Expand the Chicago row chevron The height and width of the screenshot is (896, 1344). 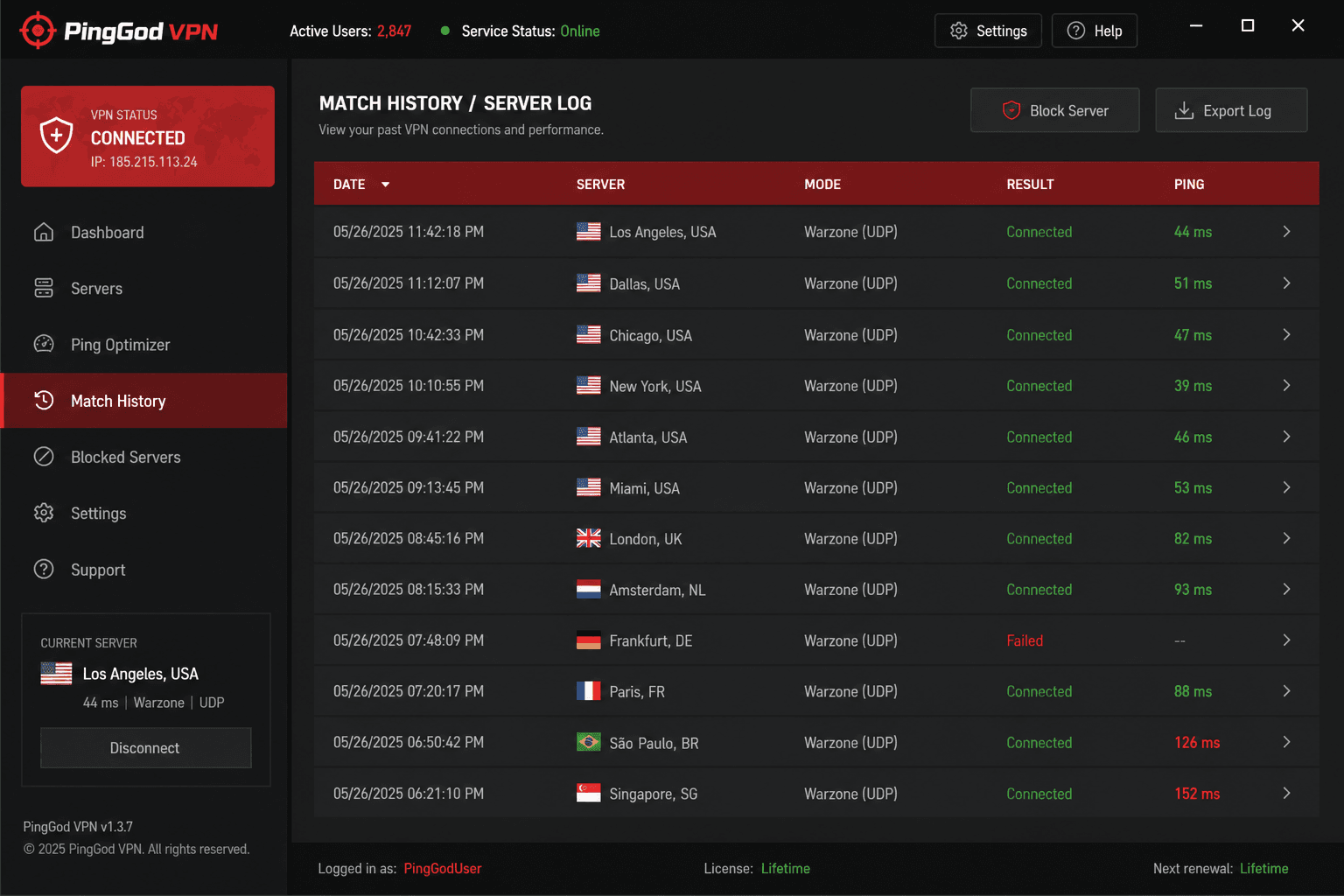point(1286,334)
